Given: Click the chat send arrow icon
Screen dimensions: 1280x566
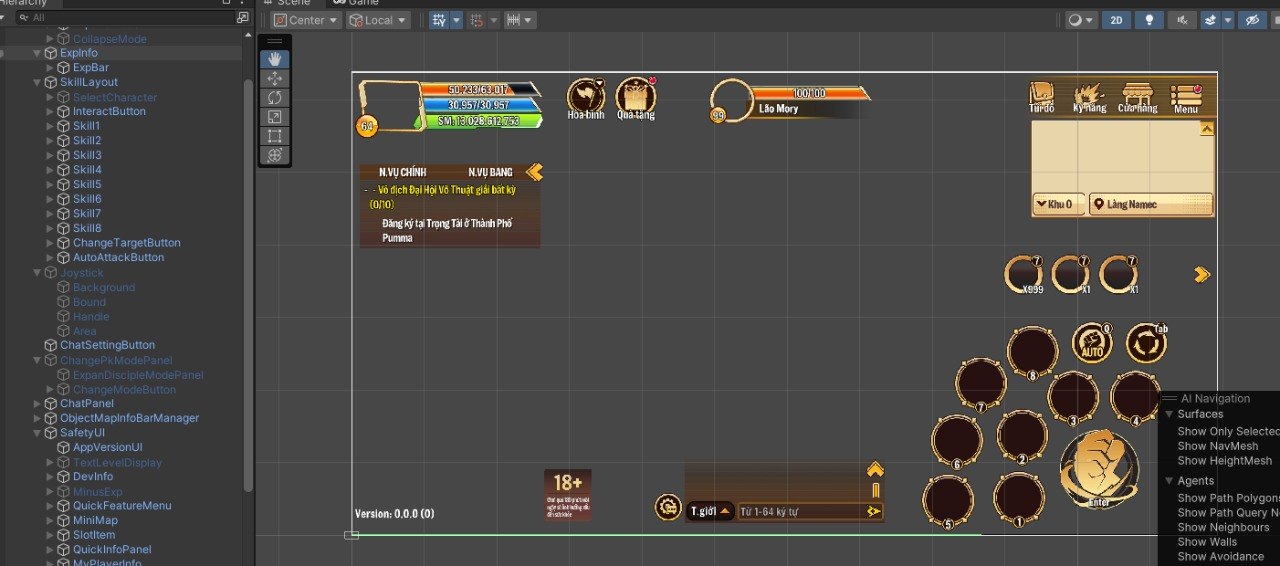Looking at the screenshot, I should (873, 511).
